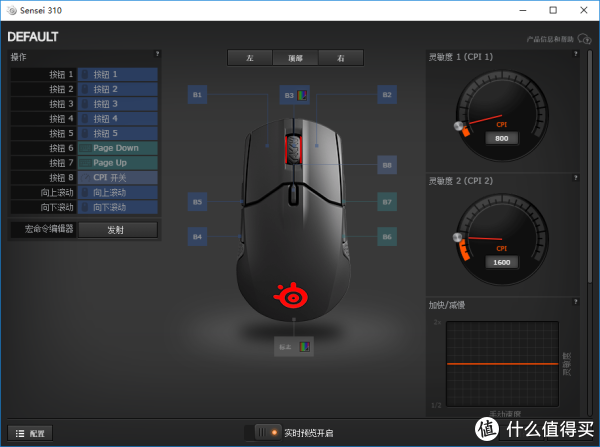Select the B8 button marker
Screen dimensions: 600x447
pos(387,165)
